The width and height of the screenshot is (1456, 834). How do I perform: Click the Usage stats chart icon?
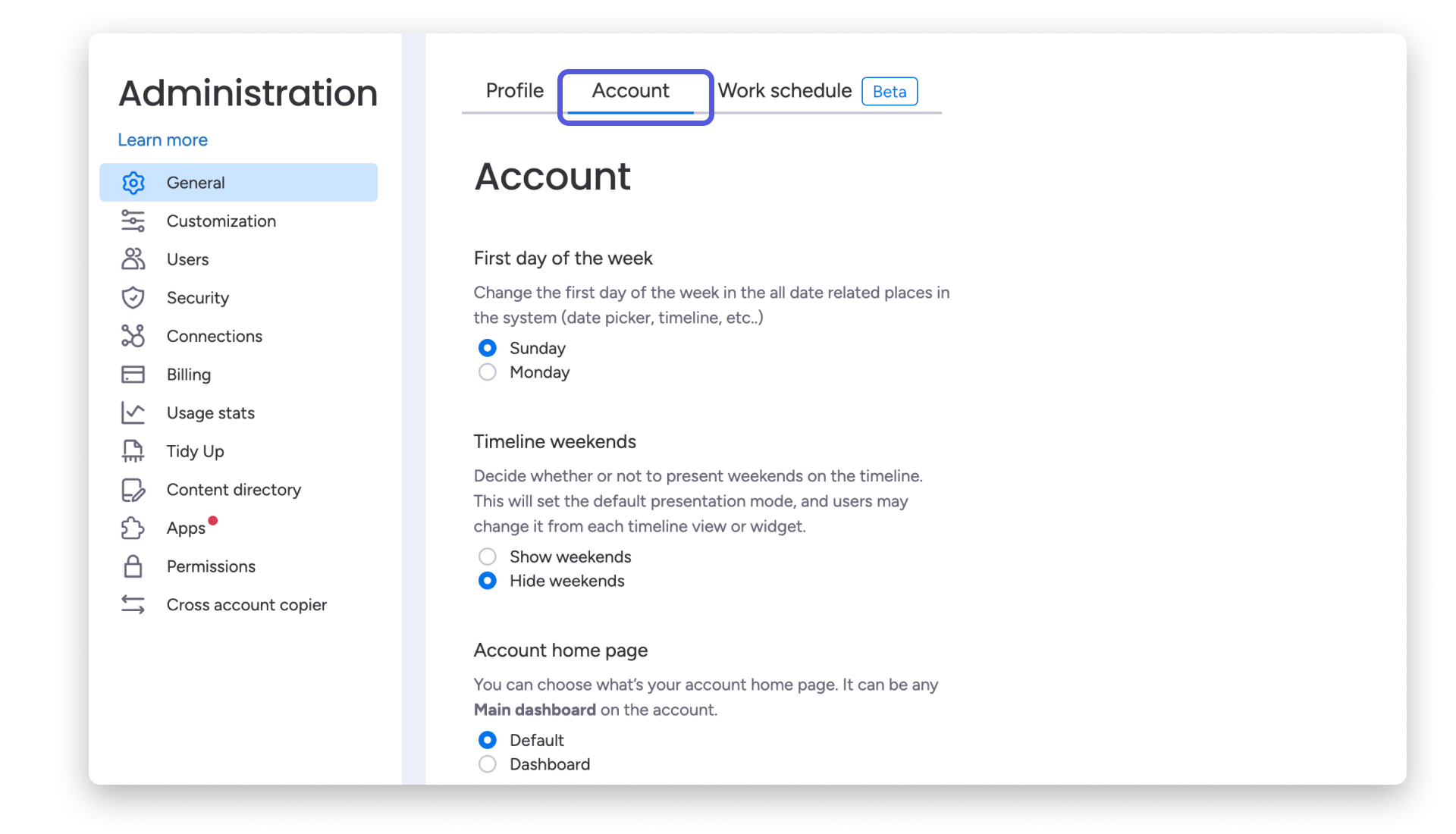[133, 413]
